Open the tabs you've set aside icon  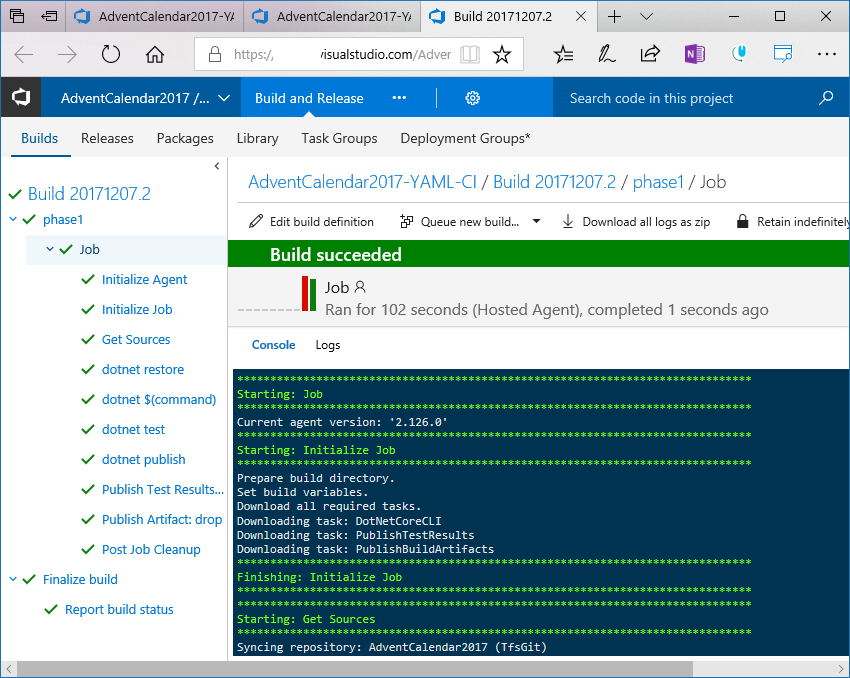(x=17, y=16)
